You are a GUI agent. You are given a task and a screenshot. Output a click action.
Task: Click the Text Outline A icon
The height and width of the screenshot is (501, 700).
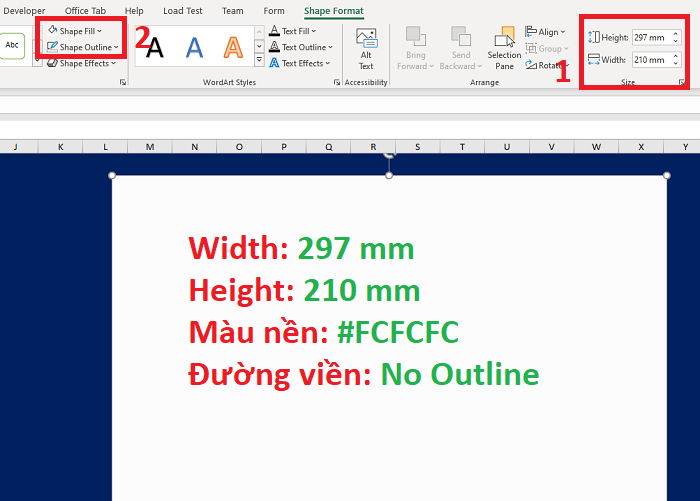274,46
